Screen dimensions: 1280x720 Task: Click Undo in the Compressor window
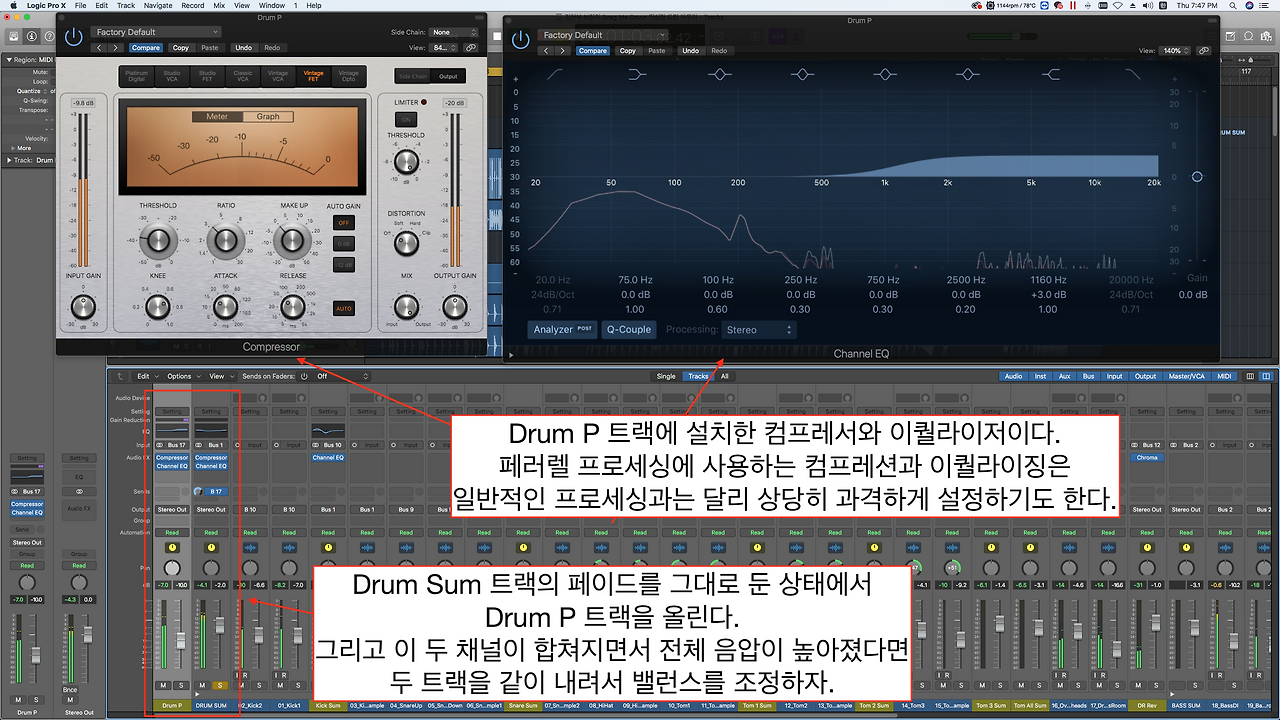(x=244, y=48)
